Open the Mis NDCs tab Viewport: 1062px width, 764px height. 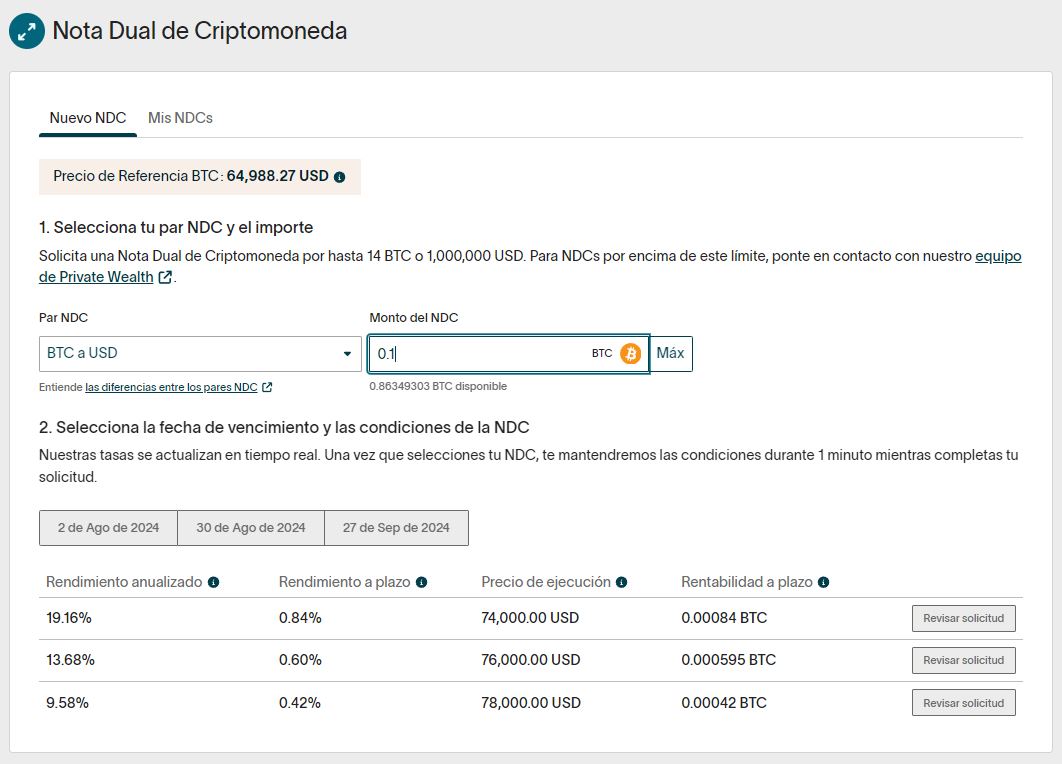(180, 118)
